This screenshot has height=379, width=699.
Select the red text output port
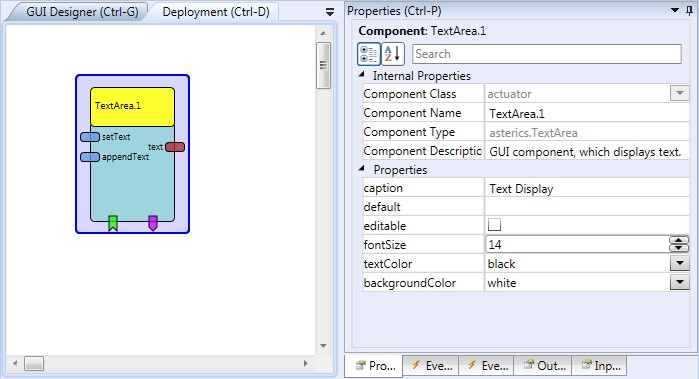point(175,147)
